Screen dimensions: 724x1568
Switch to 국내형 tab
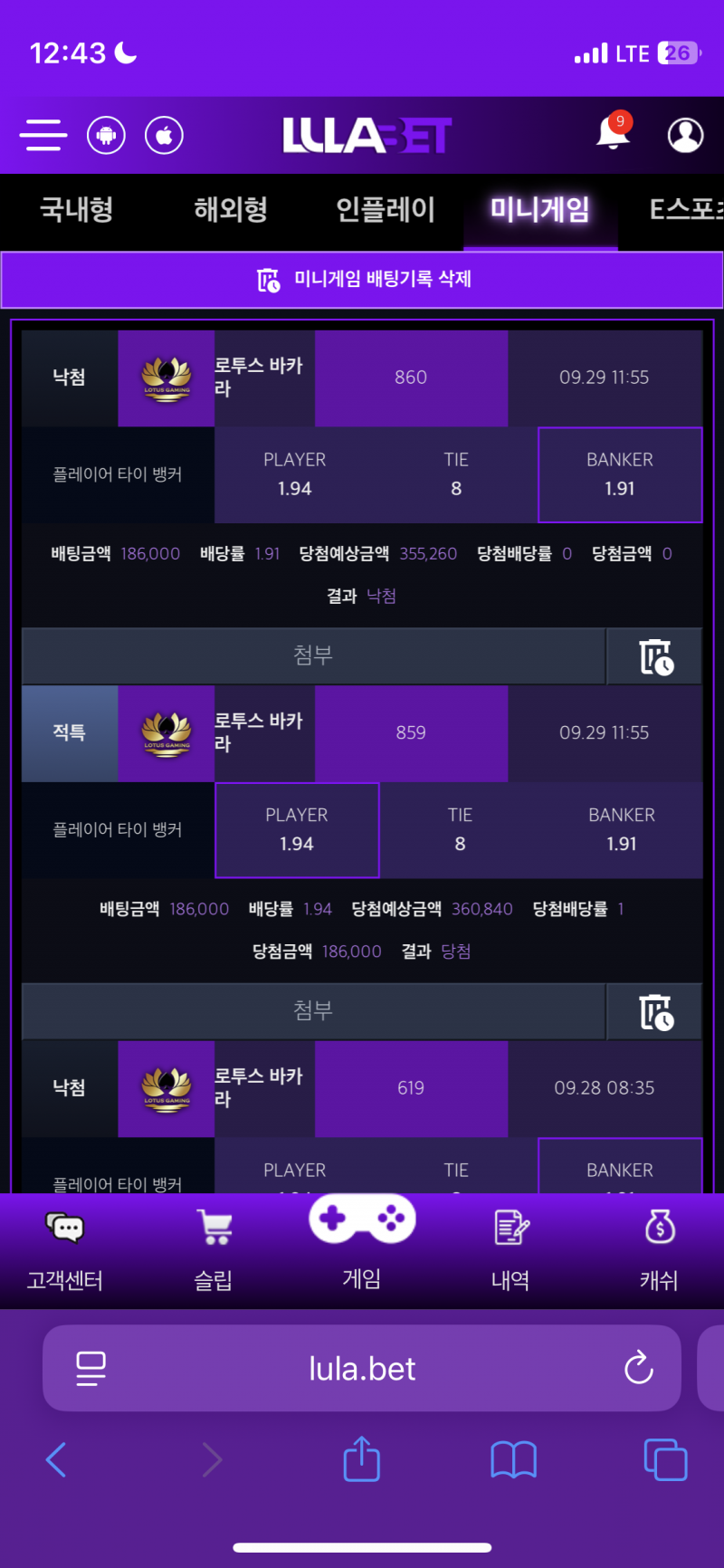(77, 210)
